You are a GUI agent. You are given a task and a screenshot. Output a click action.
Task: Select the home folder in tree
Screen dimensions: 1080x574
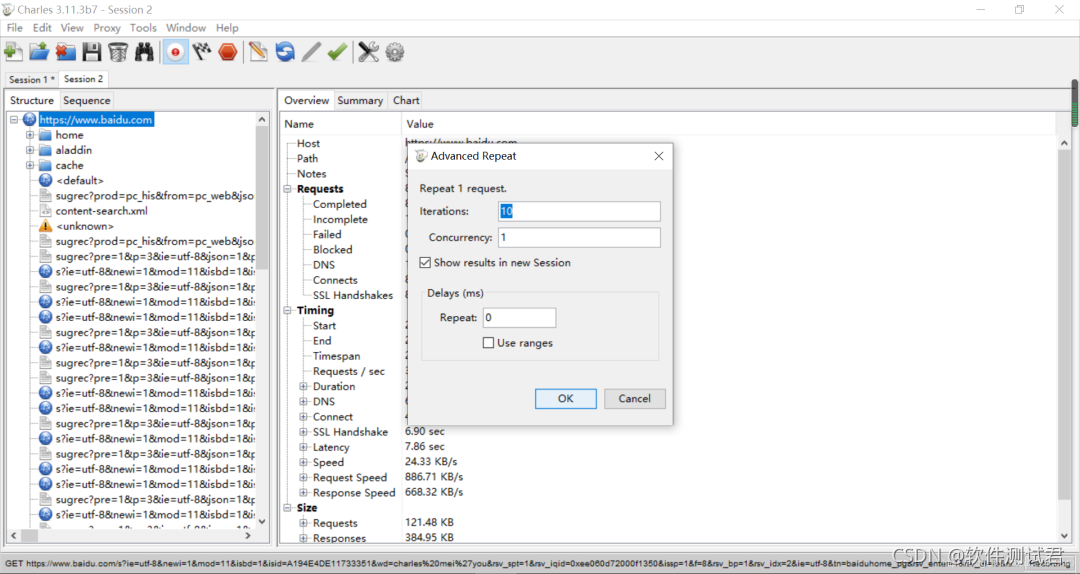[x=69, y=135]
